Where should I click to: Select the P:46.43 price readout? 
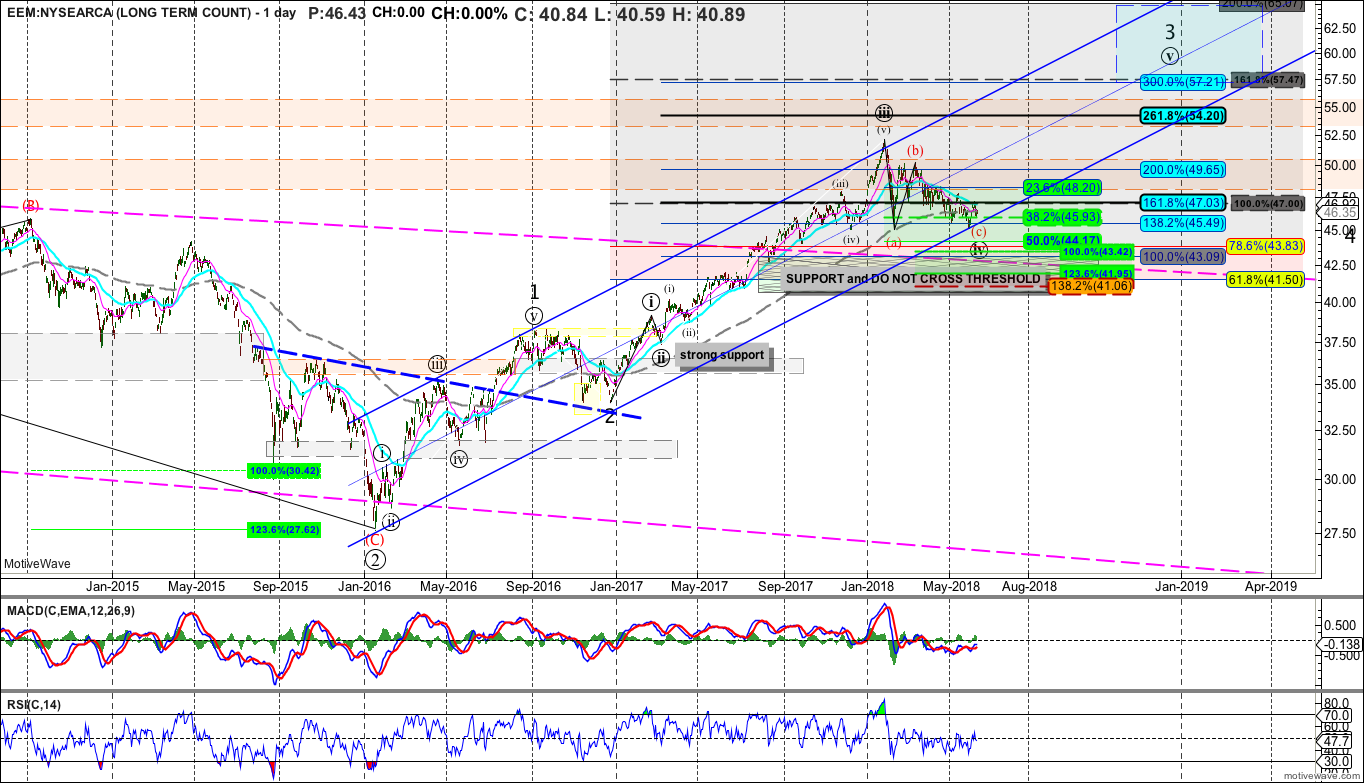pos(335,14)
